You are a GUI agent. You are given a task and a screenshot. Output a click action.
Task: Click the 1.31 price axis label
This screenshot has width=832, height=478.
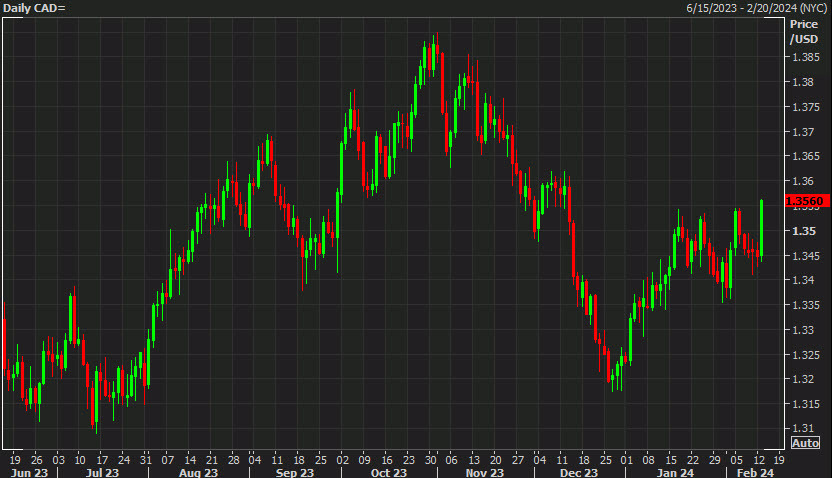pos(803,428)
